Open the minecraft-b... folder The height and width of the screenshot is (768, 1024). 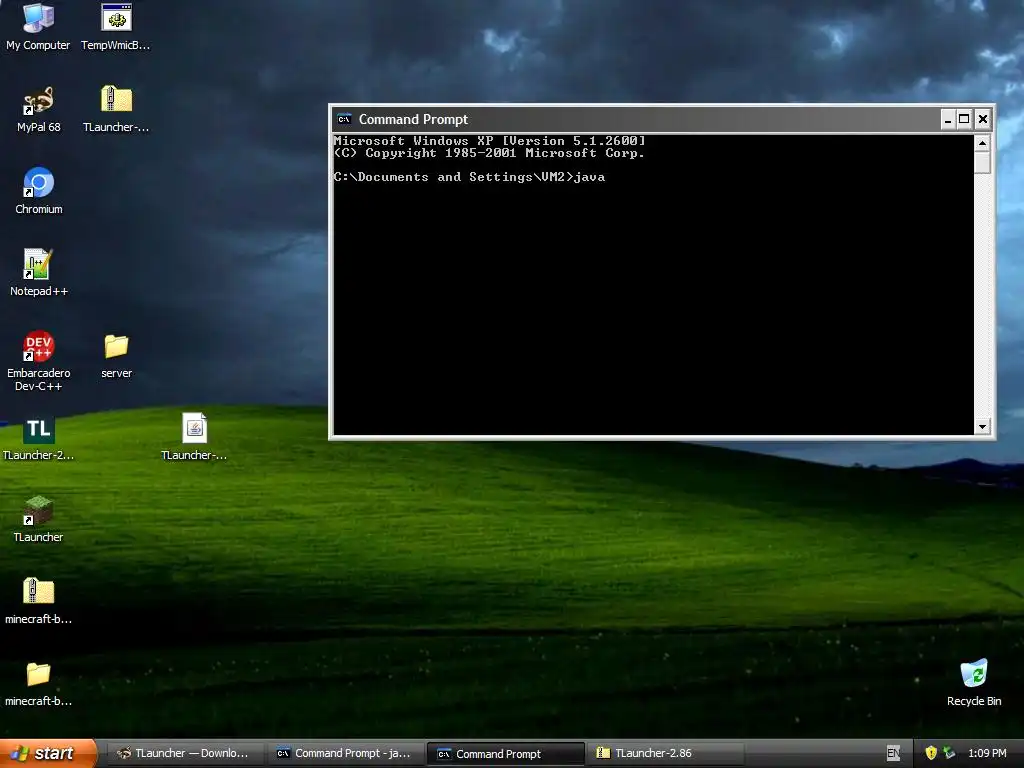(39, 683)
